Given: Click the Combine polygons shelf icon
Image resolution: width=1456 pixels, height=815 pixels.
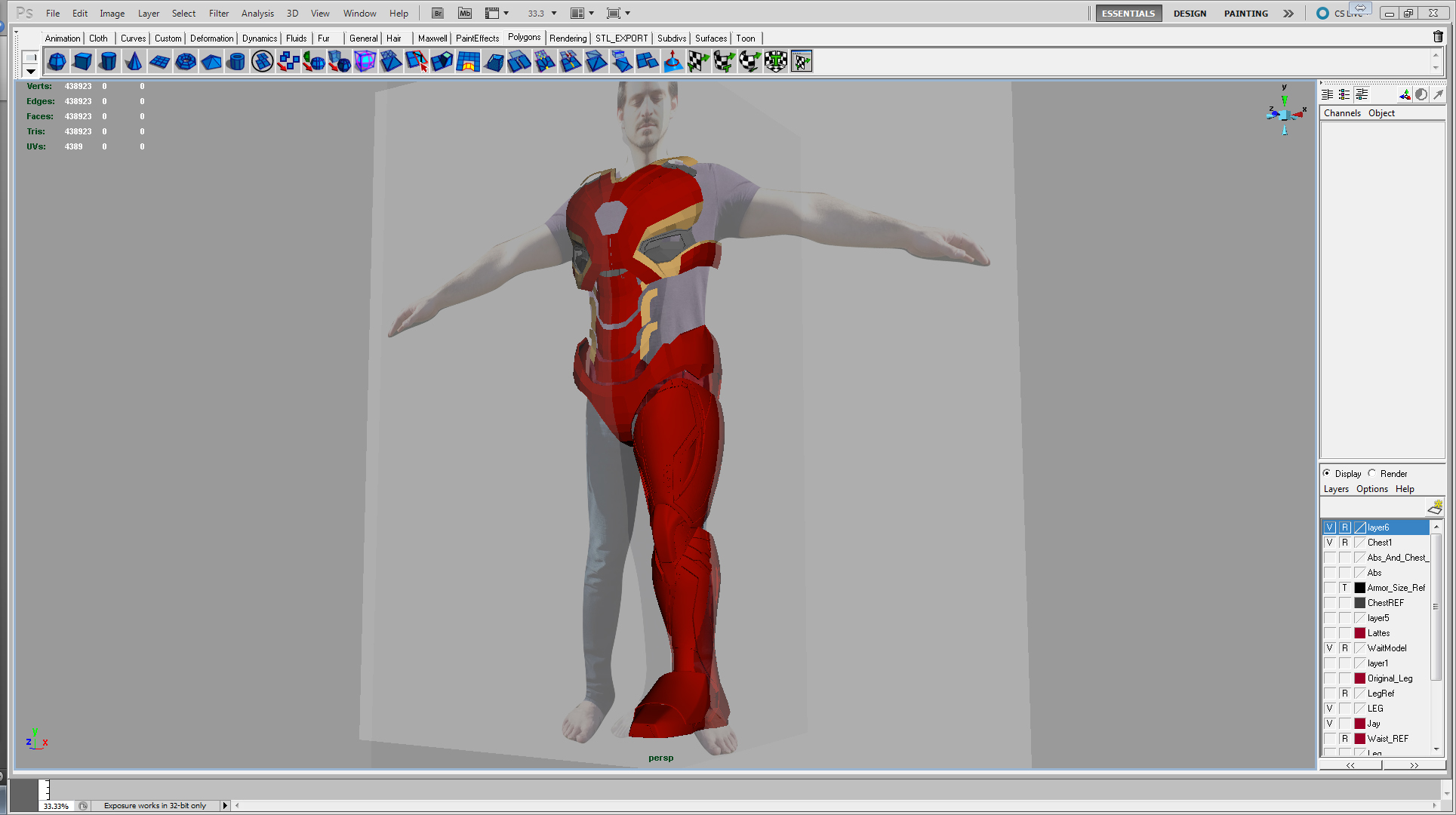Looking at the screenshot, I should coord(288,62).
